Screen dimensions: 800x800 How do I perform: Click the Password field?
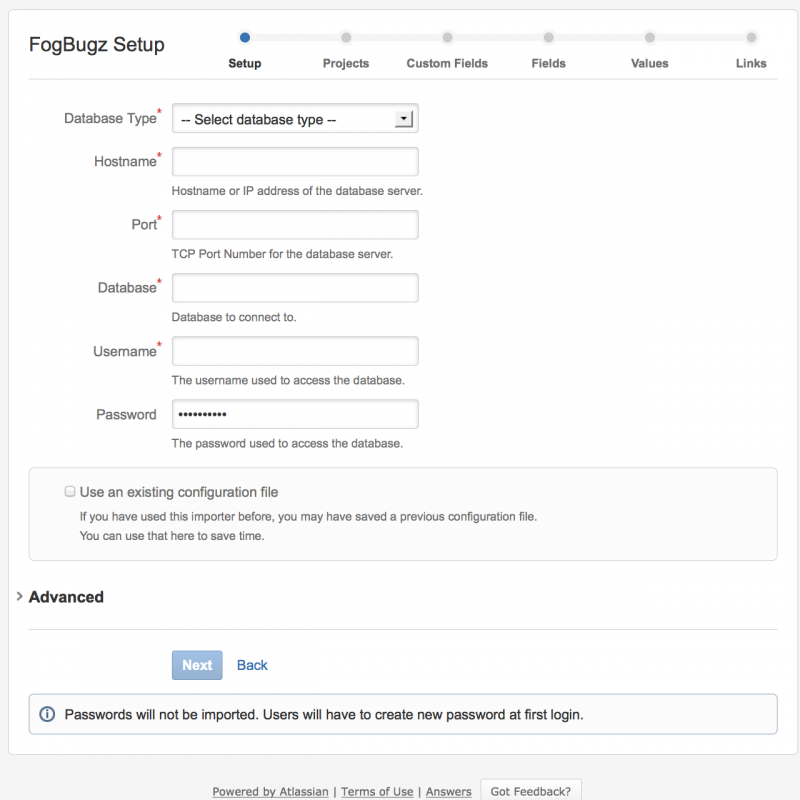tap(295, 414)
